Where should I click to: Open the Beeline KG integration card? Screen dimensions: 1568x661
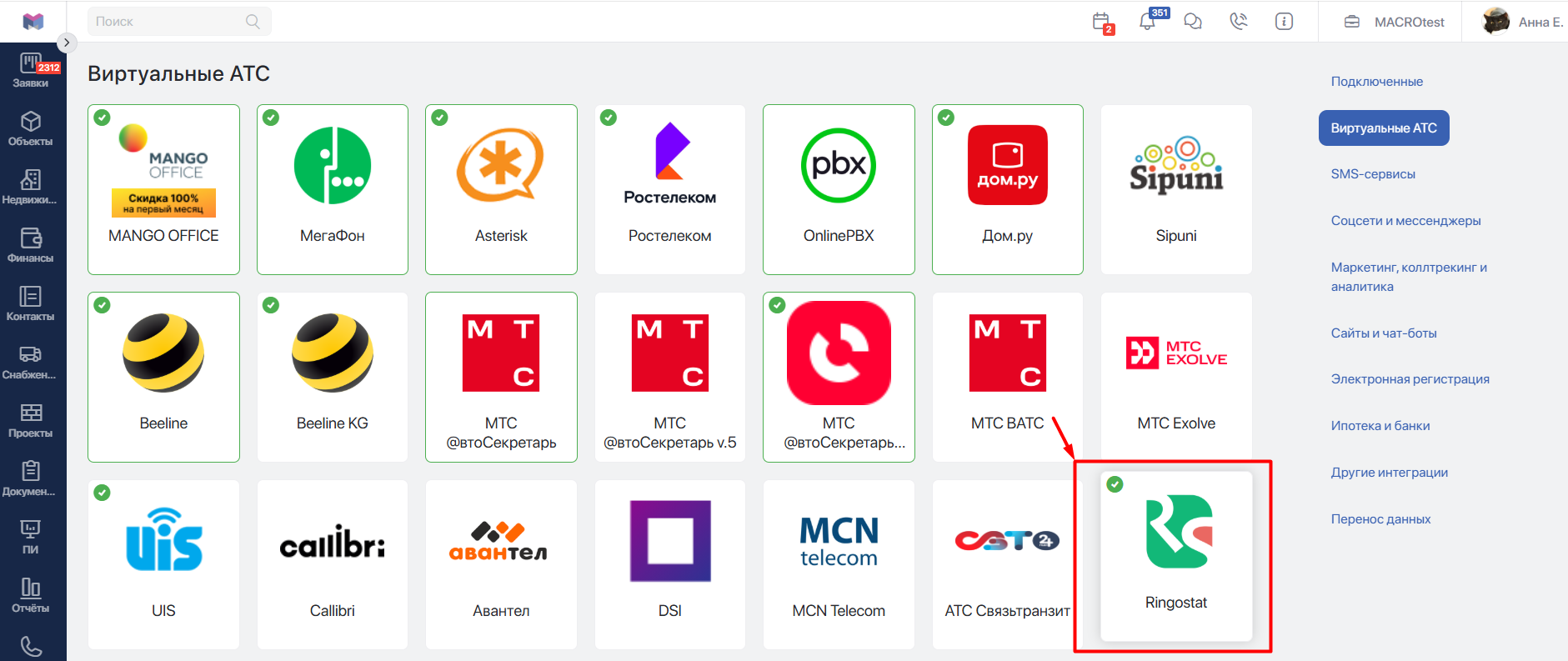tap(333, 377)
